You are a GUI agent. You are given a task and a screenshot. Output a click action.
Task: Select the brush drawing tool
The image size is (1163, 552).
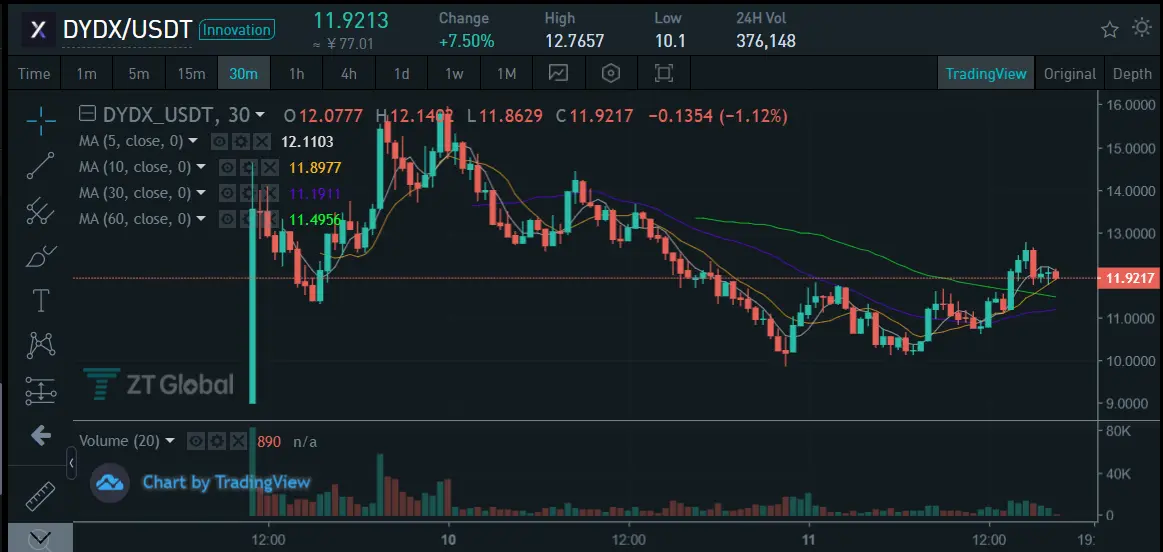click(41, 257)
